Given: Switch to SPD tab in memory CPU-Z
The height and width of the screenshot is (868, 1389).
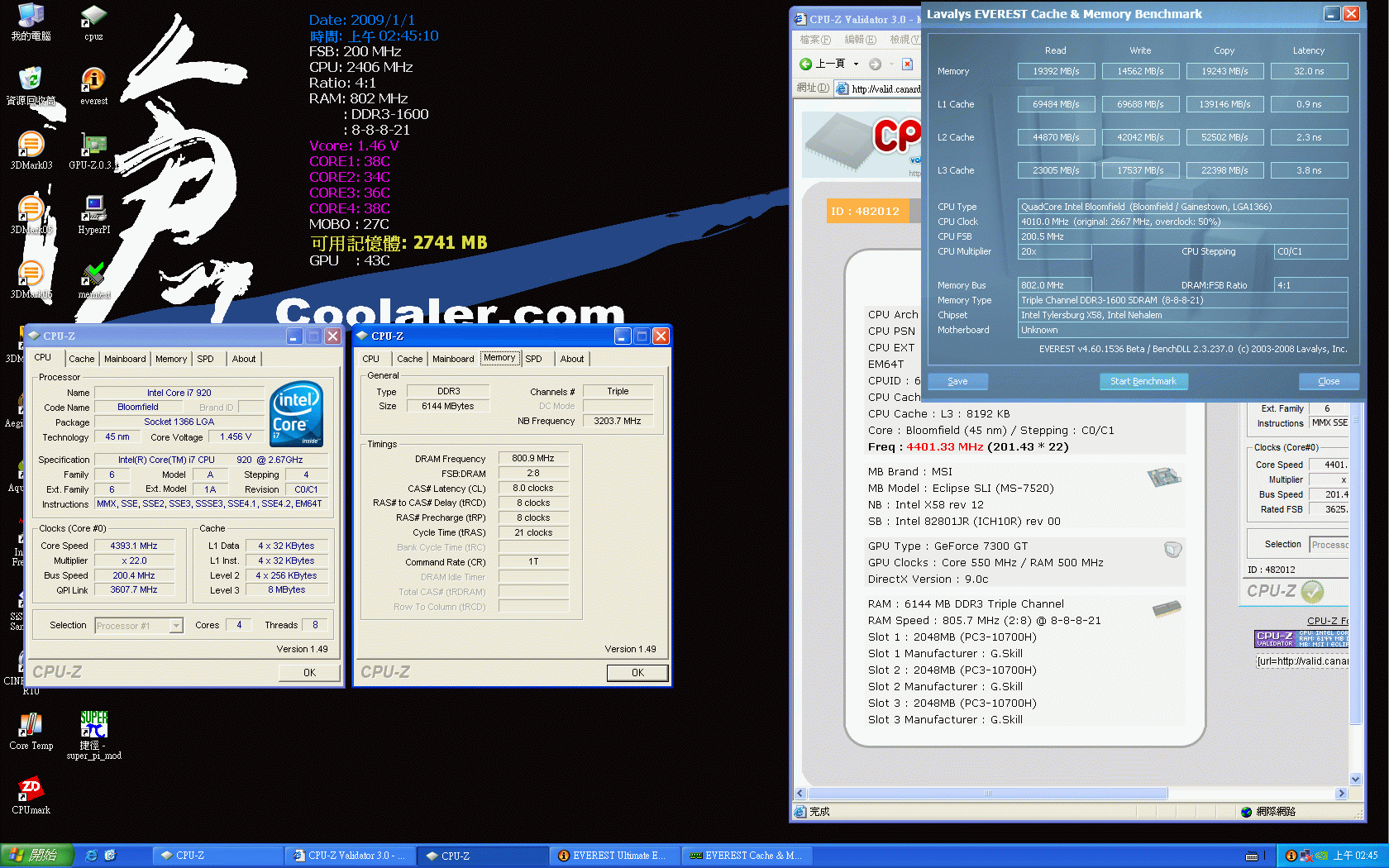Looking at the screenshot, I should 533,359.
